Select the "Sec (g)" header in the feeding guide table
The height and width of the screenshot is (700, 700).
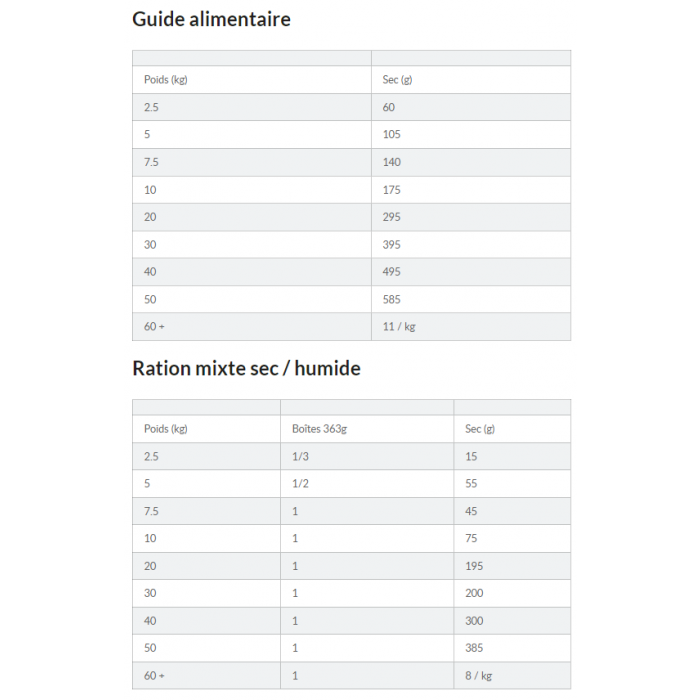pos(397,80)
